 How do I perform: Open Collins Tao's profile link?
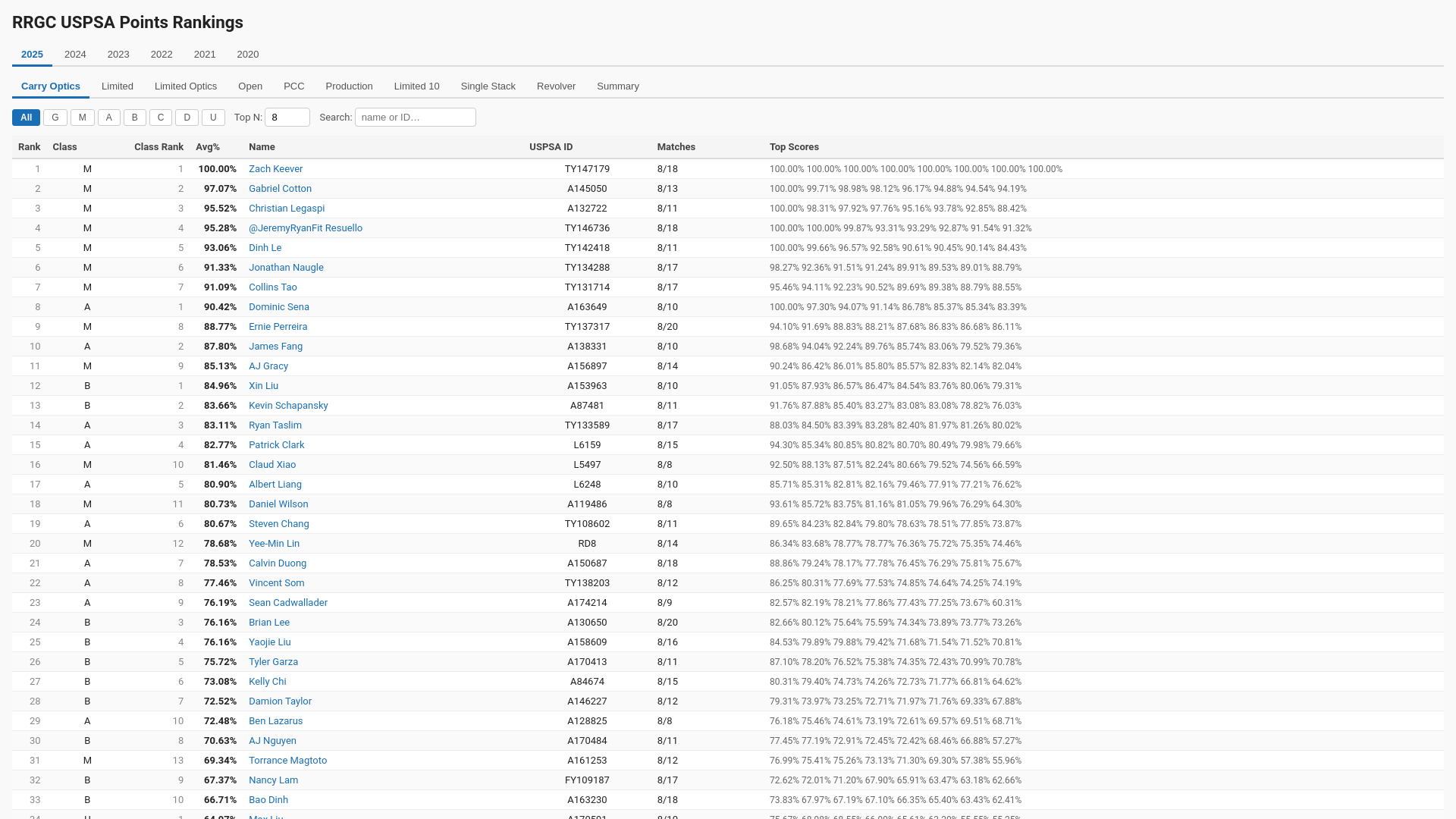coord(273,287)
